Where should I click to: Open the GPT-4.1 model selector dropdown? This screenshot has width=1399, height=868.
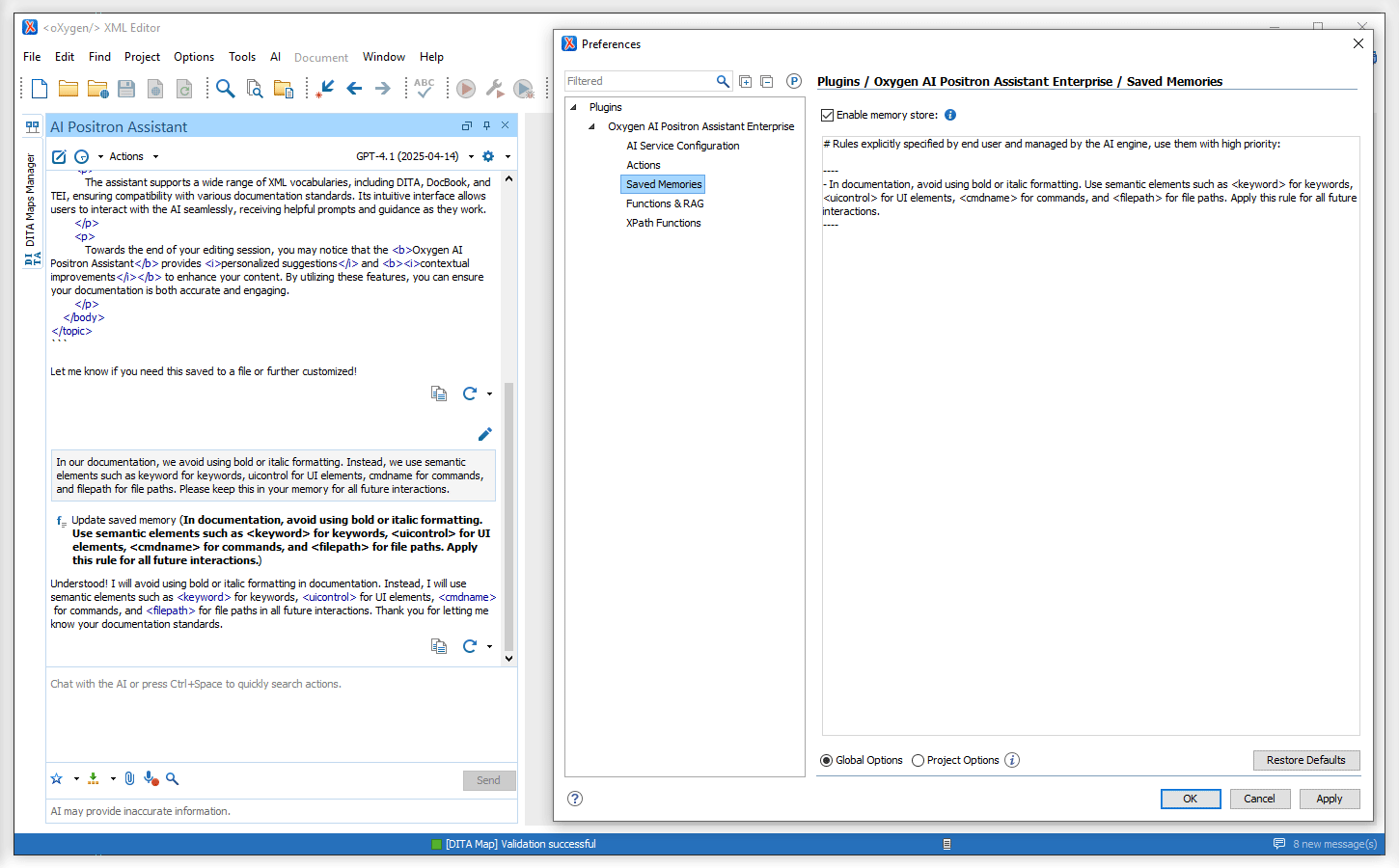(415, 156)
